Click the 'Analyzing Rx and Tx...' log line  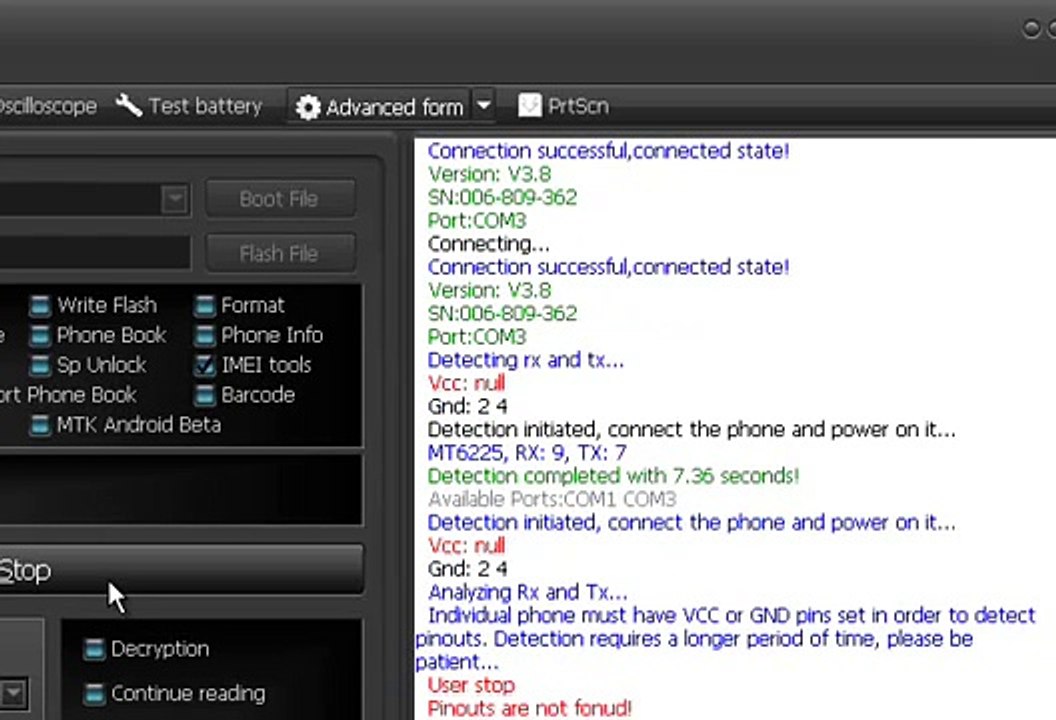point(528,592)
